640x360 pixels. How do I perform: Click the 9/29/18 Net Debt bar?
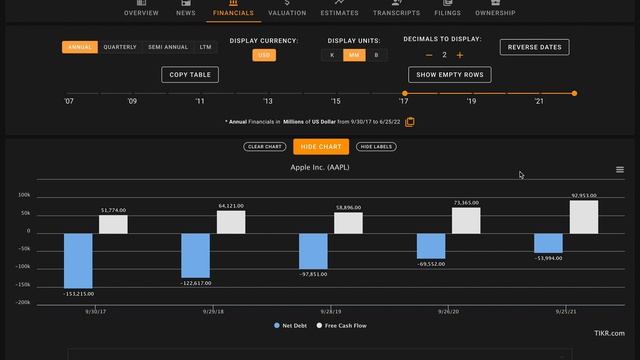click(x=196, y=256)
